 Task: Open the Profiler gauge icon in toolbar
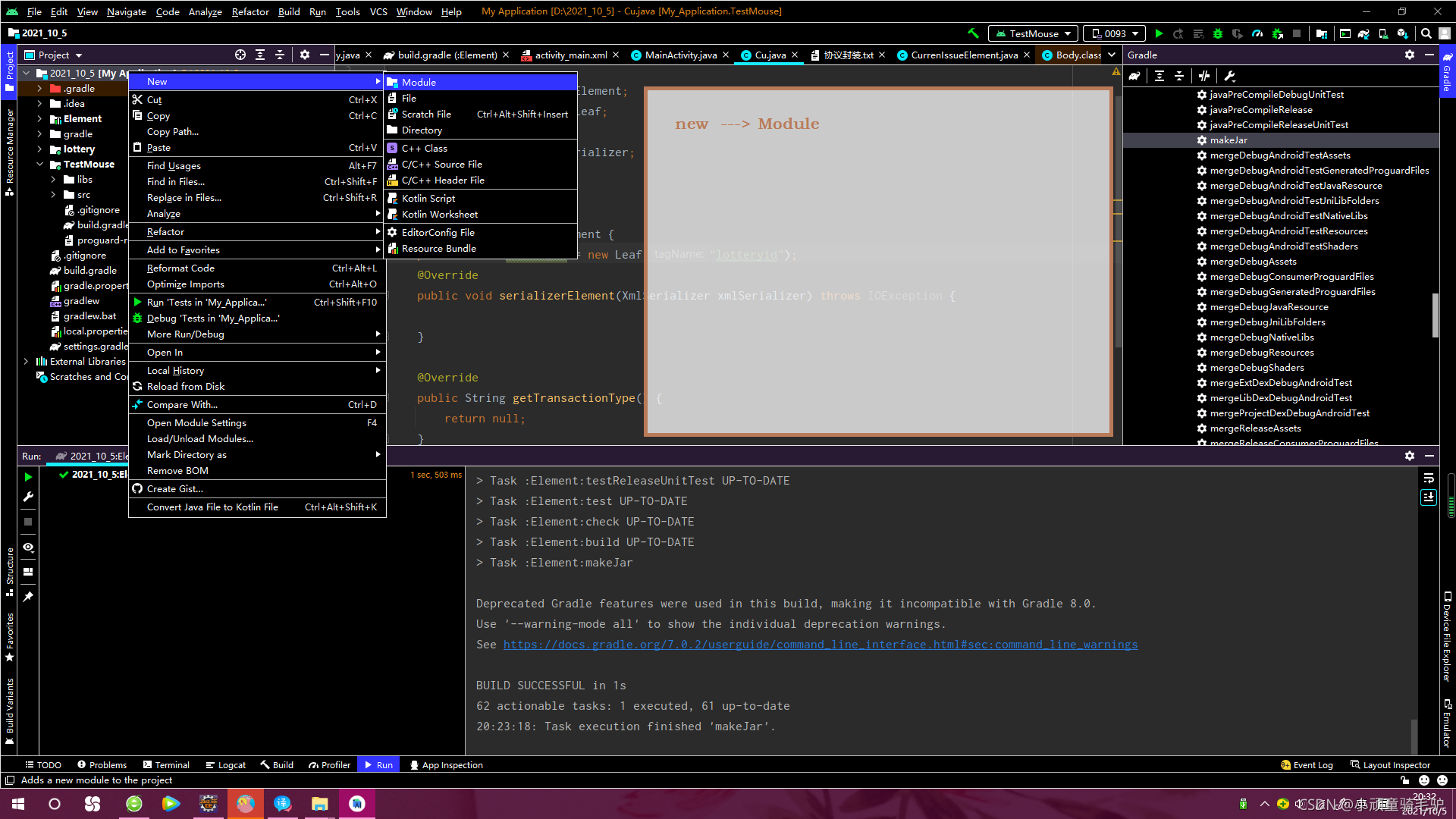(x=1257, y=33)
